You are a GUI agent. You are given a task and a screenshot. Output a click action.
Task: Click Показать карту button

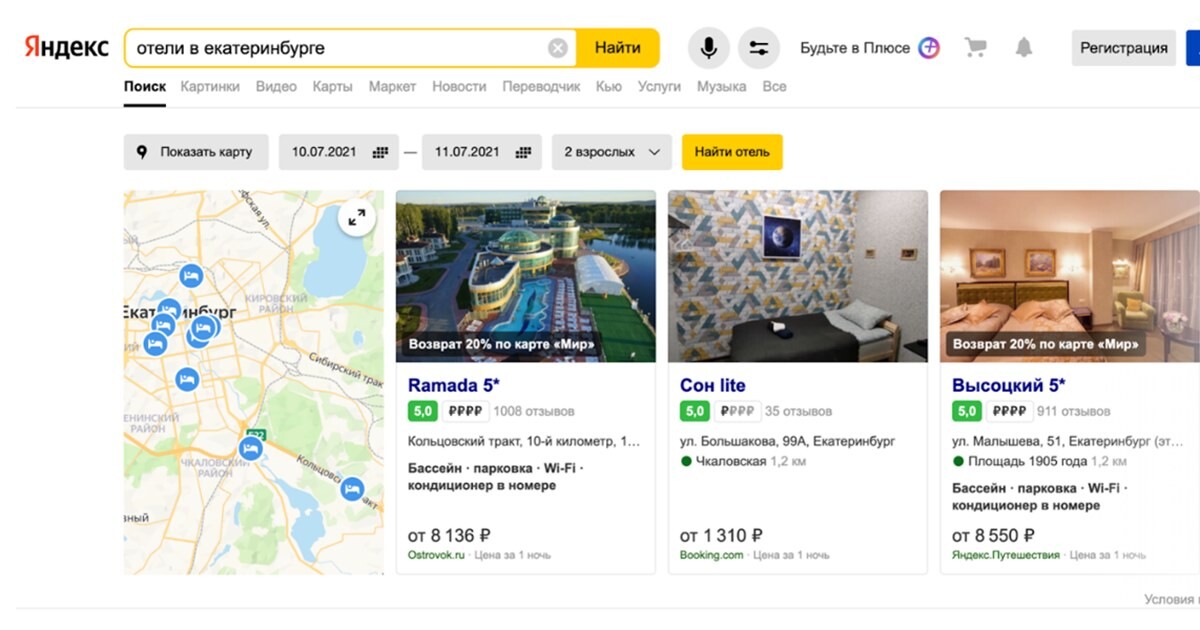point(196,152)
